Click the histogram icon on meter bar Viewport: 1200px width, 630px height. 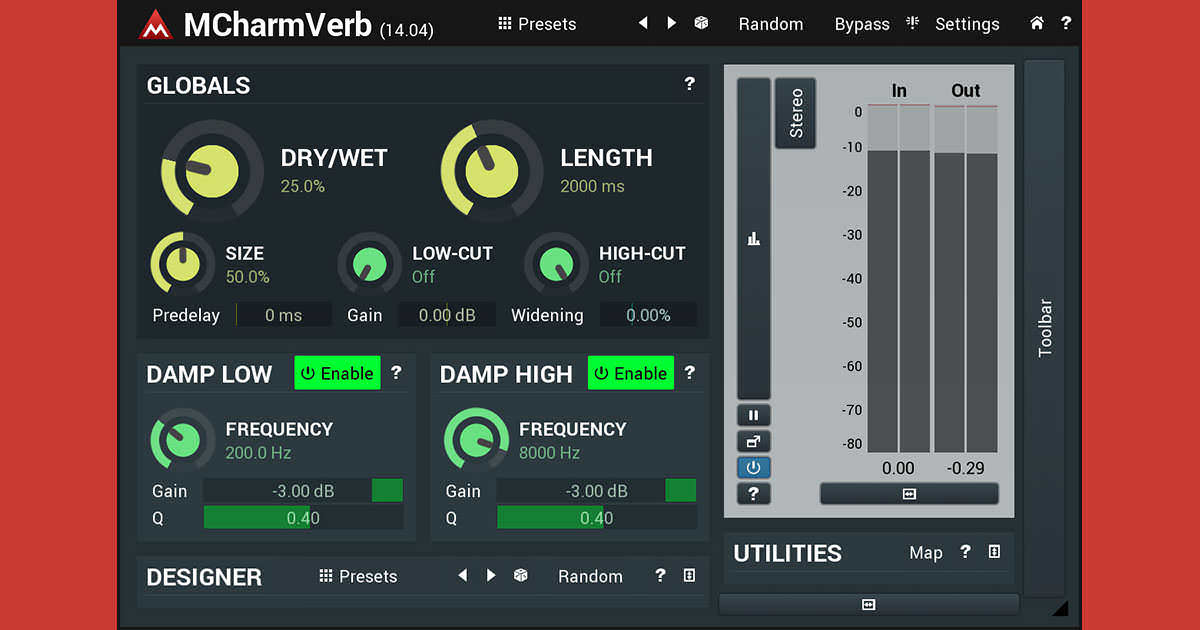pos(754,238)
